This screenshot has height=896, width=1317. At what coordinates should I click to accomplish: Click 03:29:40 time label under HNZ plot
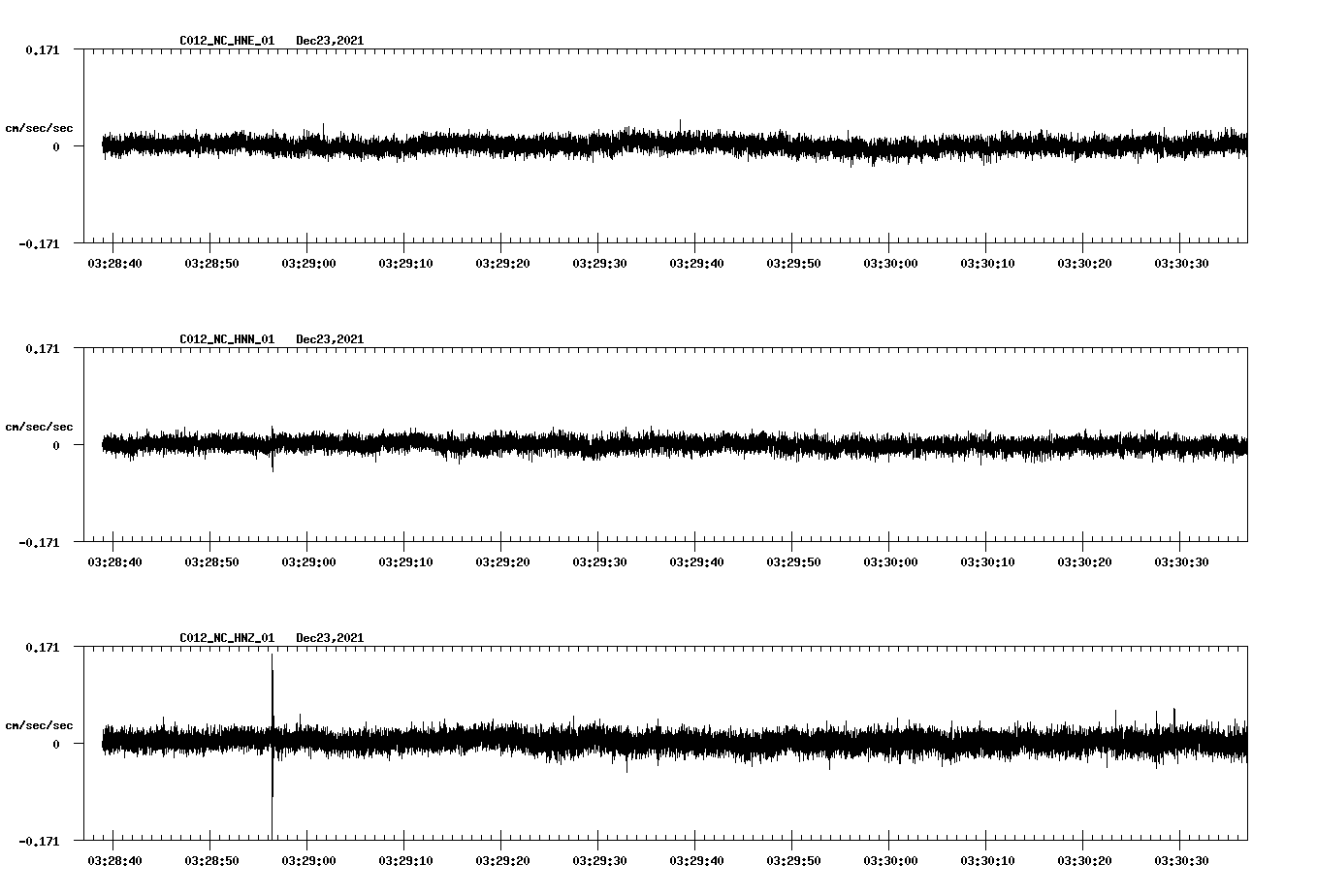click(696, 860)
